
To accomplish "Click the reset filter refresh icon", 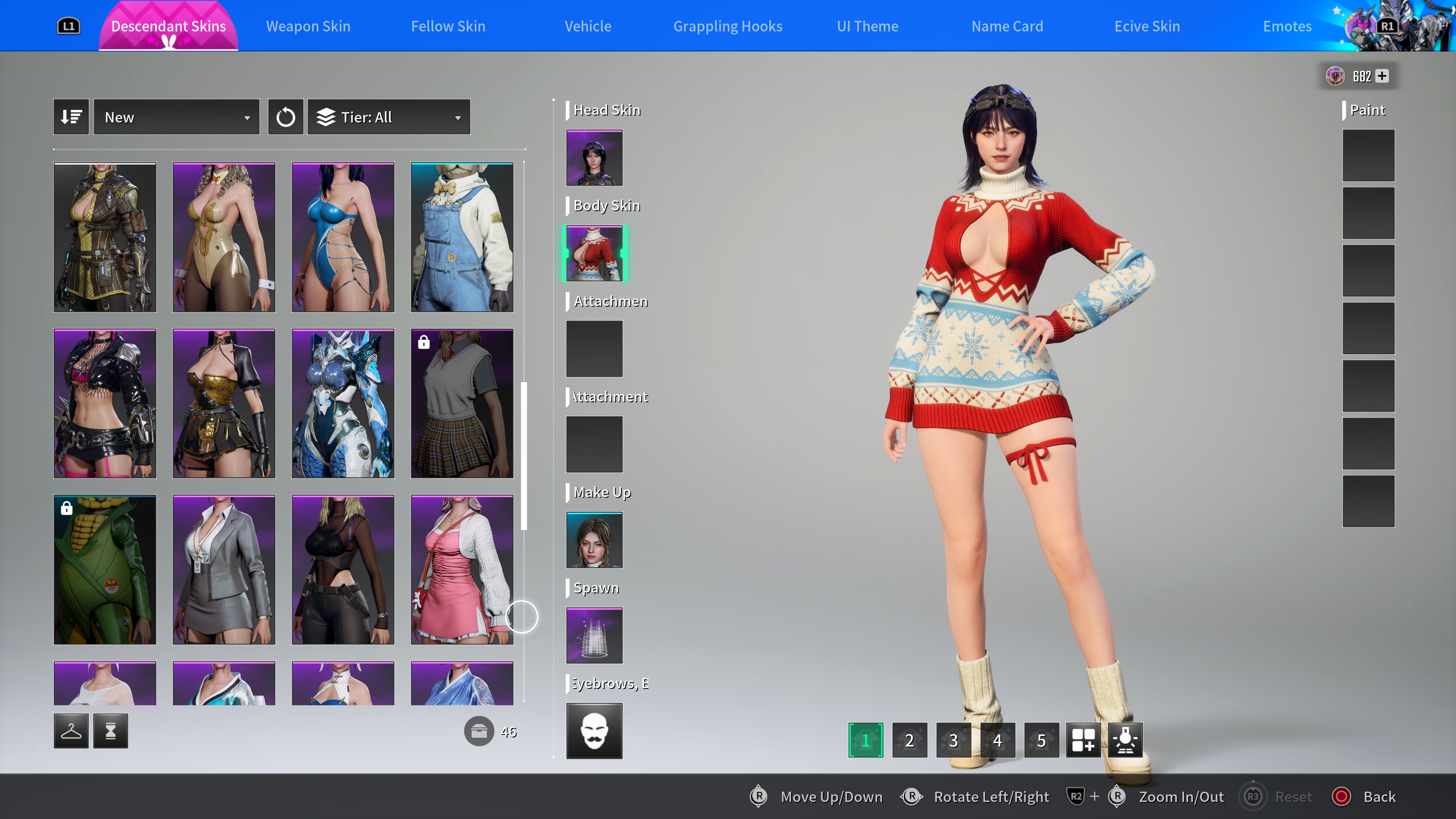I will point(286,117).
